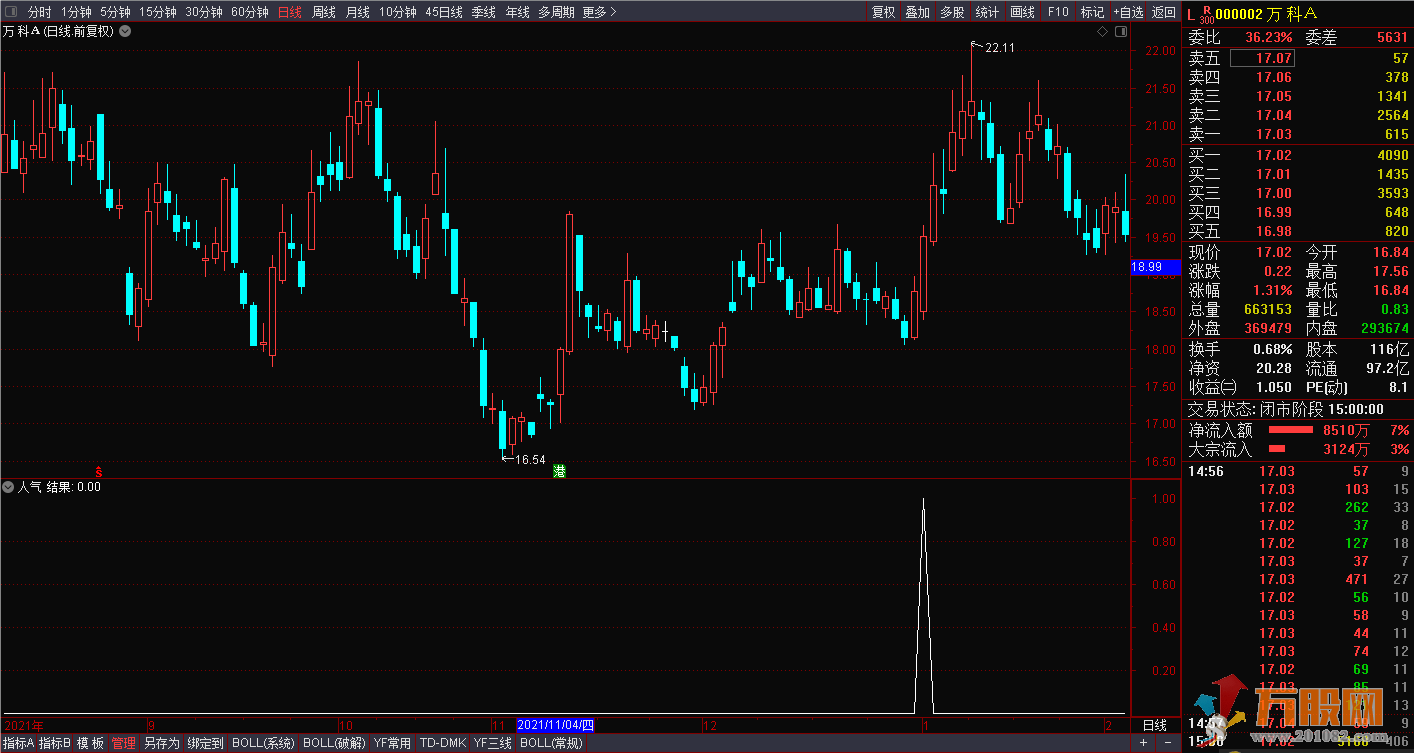The width and height of the screenshot is (1414, 753).
Task: Click the 日线 label at the axis corner
Action: [1154, 725]
